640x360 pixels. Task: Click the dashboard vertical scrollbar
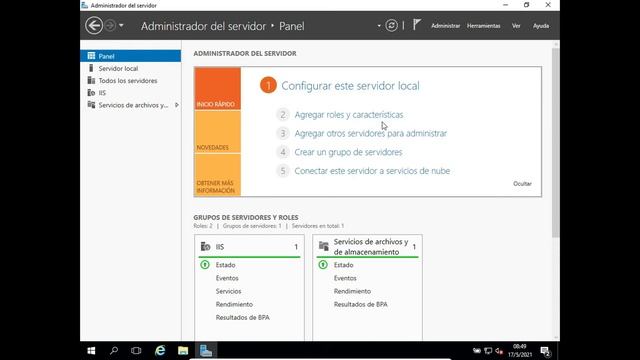556,142
